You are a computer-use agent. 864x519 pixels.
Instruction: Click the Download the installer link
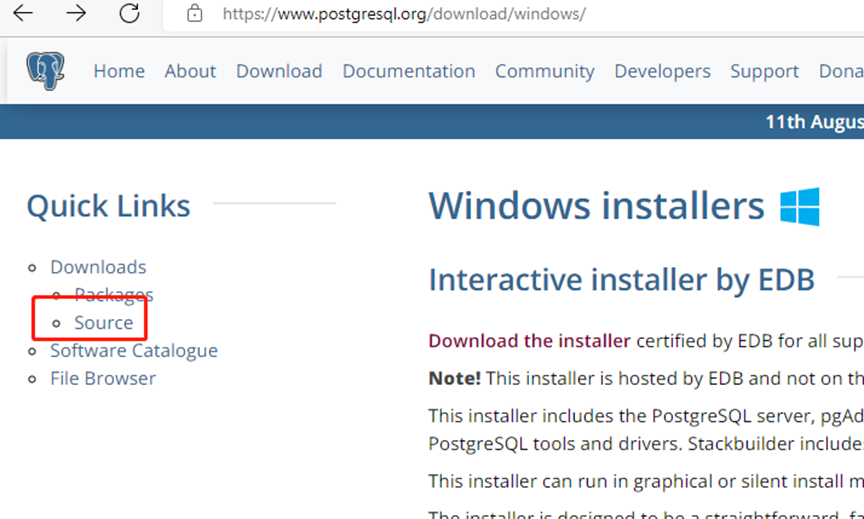(x=529, y=340)
